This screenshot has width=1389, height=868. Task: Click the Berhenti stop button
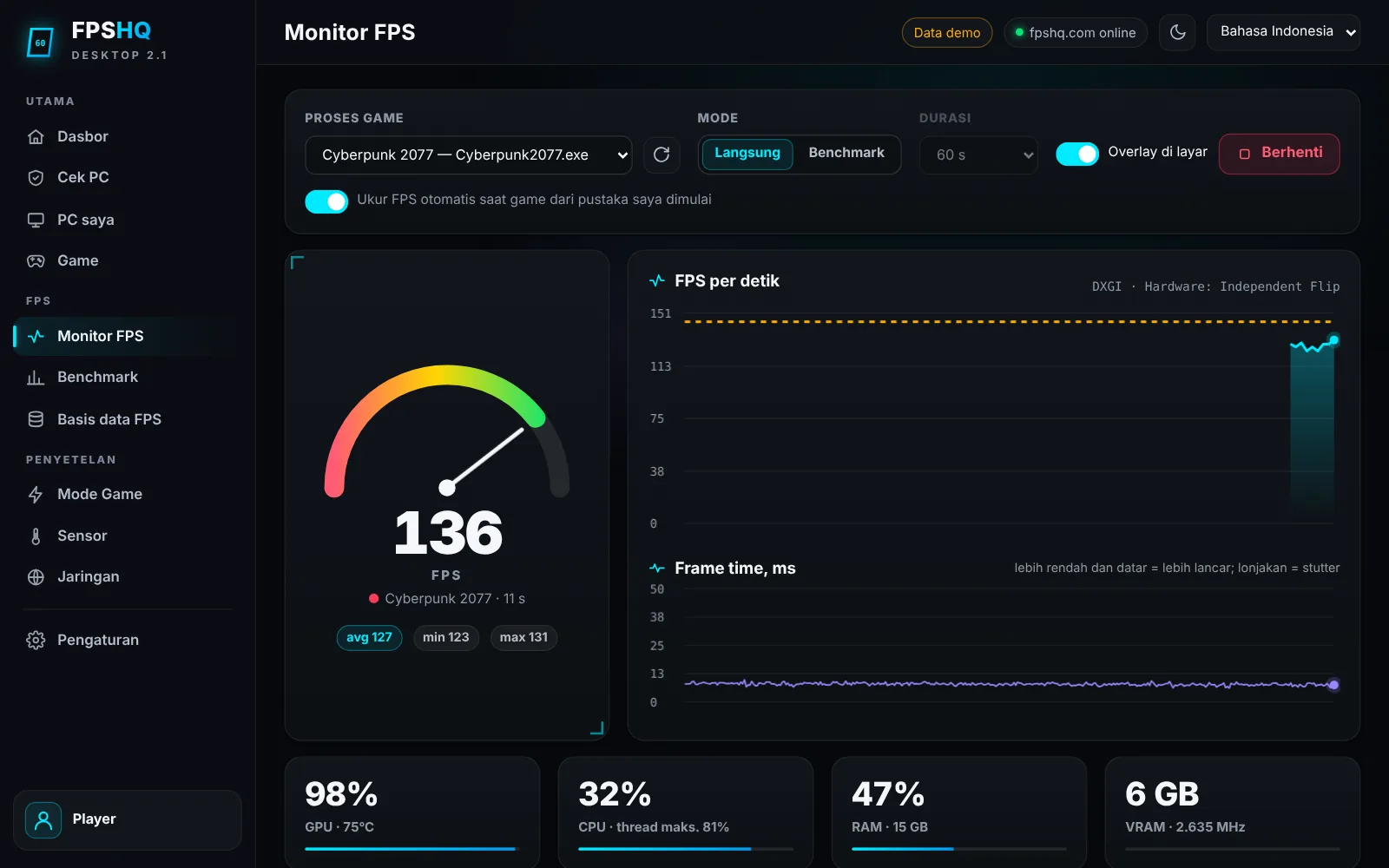coord(1280,154)
